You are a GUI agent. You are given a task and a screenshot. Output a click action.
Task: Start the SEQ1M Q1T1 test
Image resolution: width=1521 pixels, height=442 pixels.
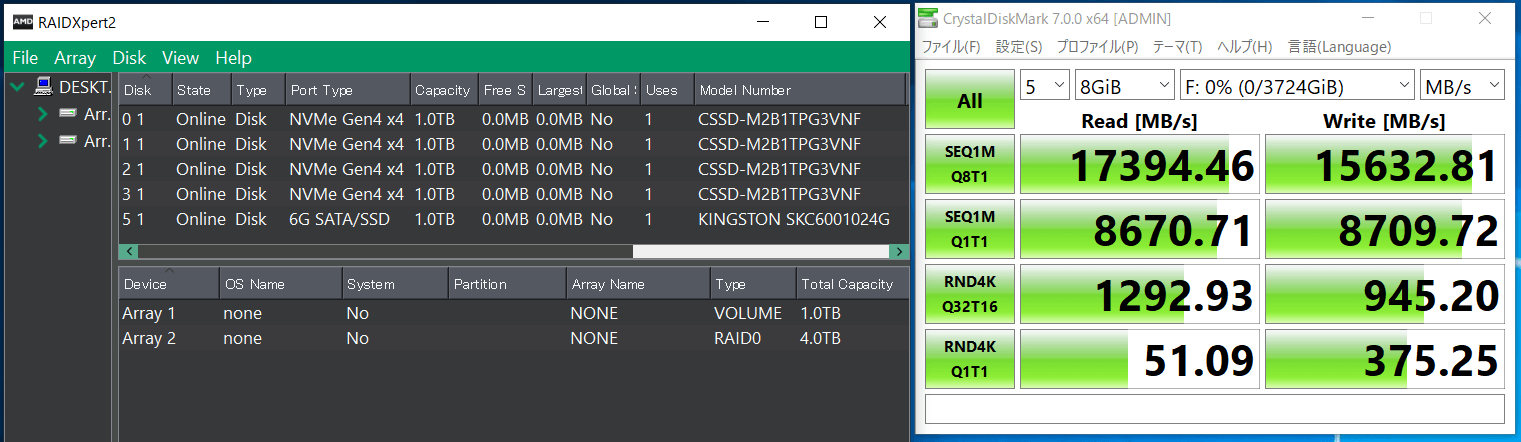tap(970, 230)
